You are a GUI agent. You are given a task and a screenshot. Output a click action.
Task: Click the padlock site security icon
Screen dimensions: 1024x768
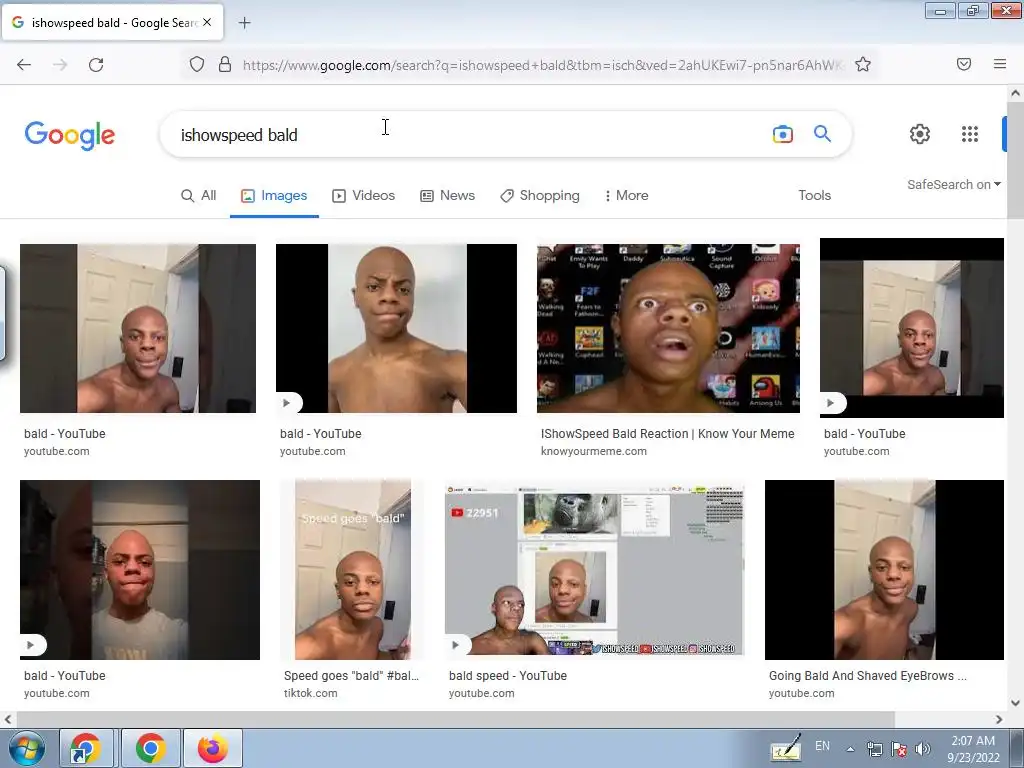pos(225,64)
